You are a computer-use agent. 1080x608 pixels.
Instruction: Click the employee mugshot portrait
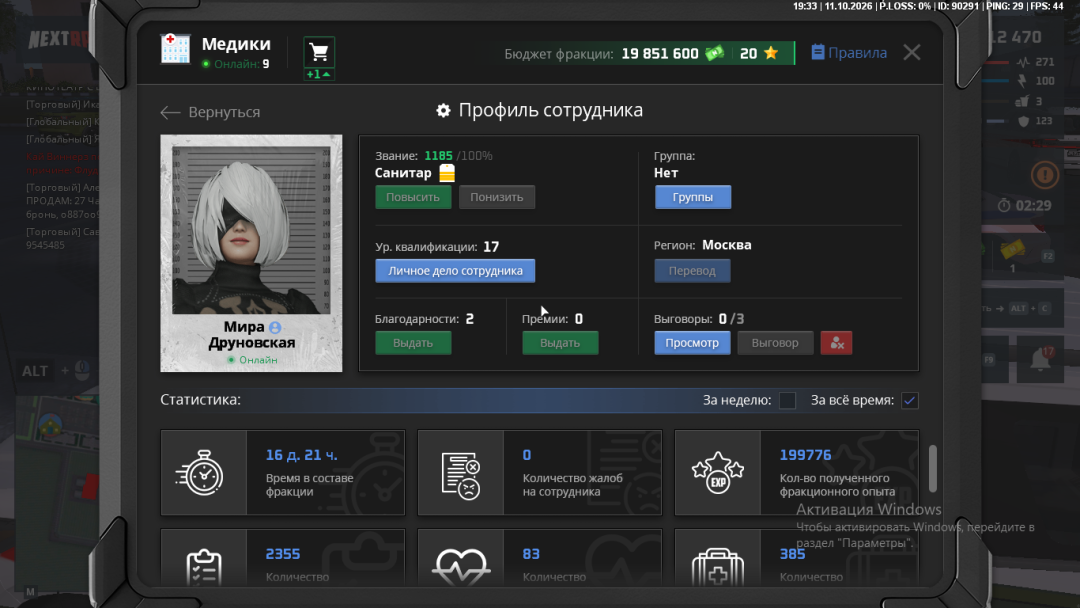(251, 230)
